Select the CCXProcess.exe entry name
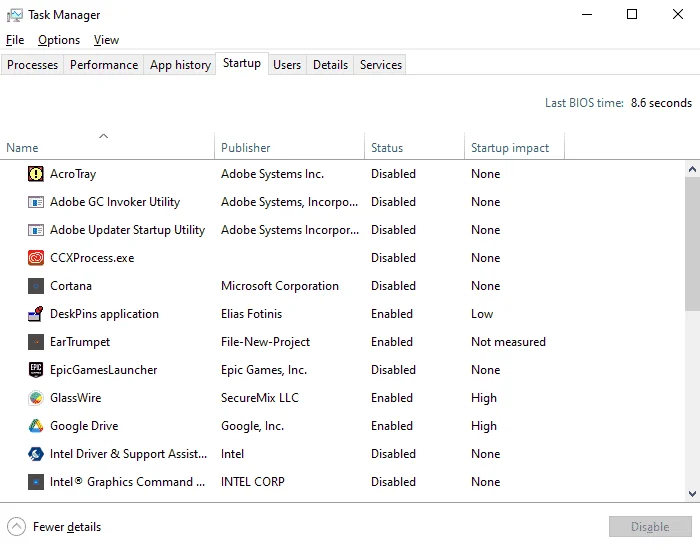The height and width of the screenshot is (550, 700). pyautogui.click(x=92, y=258)
